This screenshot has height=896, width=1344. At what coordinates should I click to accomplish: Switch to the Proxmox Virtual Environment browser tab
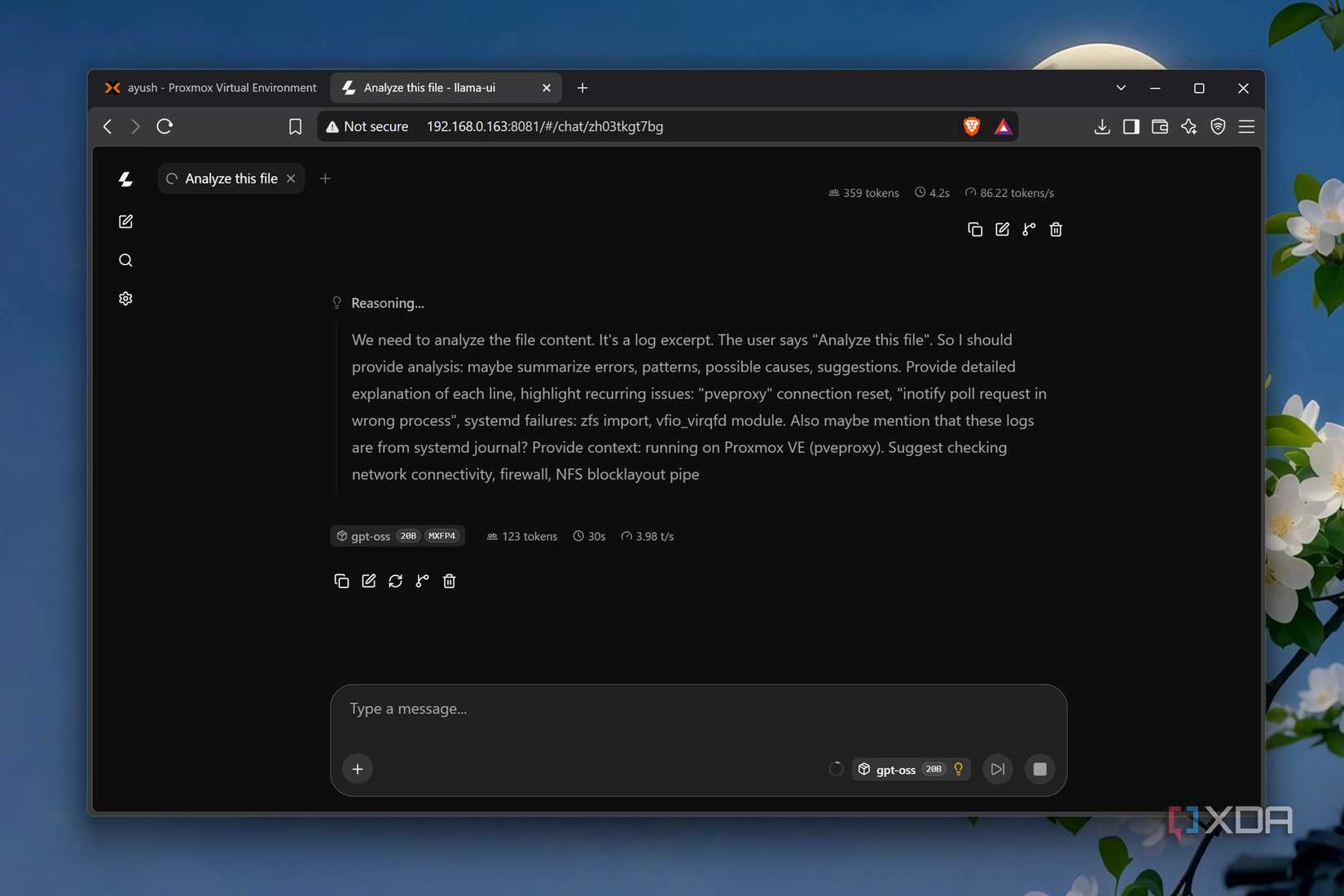tap(211, 88)
